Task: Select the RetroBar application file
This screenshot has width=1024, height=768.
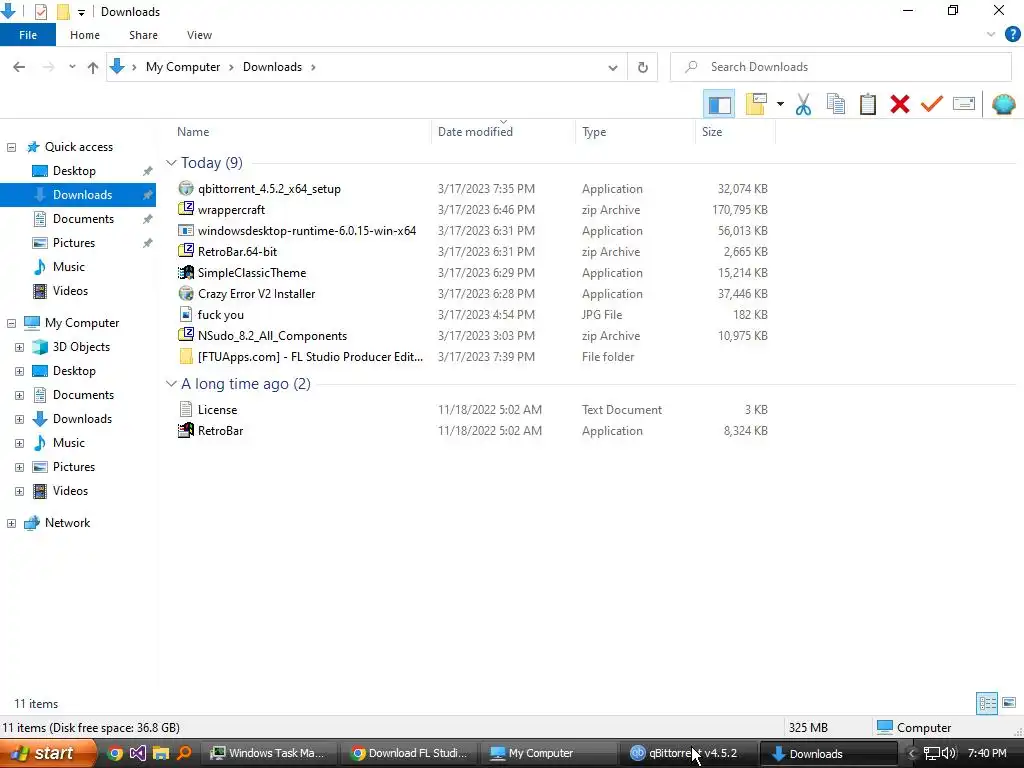Action: [x=220, y=431]
